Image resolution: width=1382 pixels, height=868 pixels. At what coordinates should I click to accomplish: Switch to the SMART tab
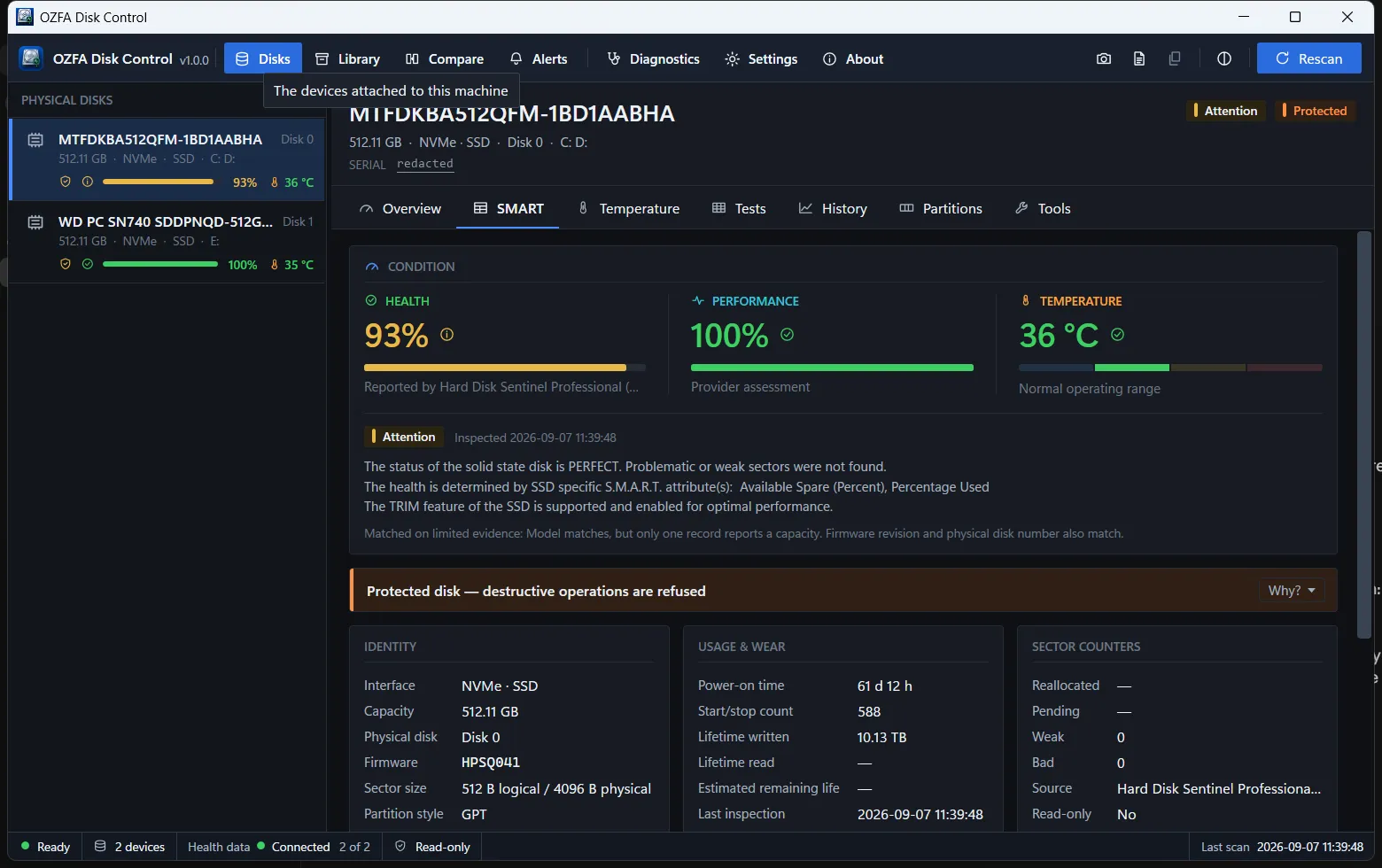(509, 208)
